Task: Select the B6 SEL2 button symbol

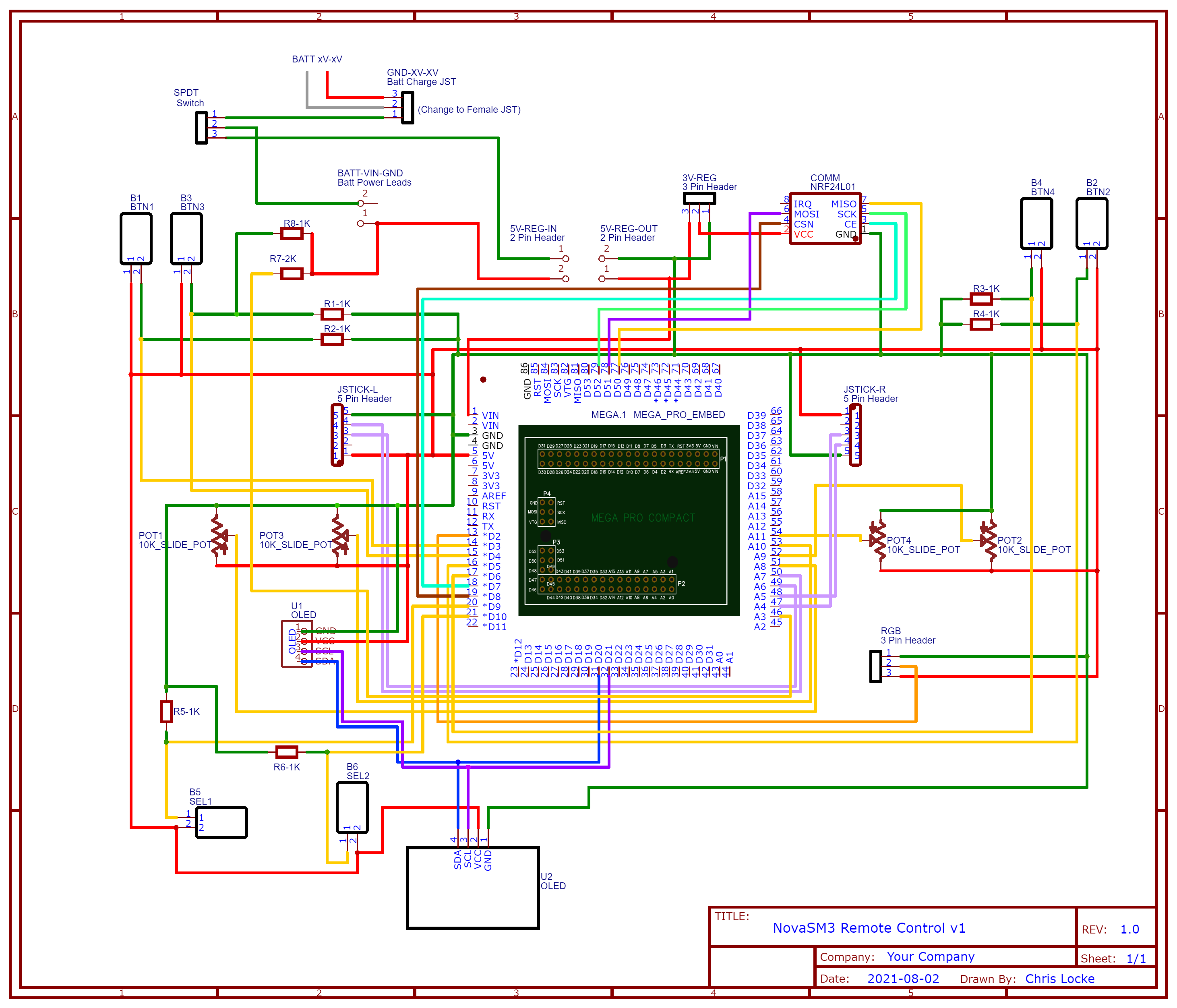Action: [x=352, y=807]
